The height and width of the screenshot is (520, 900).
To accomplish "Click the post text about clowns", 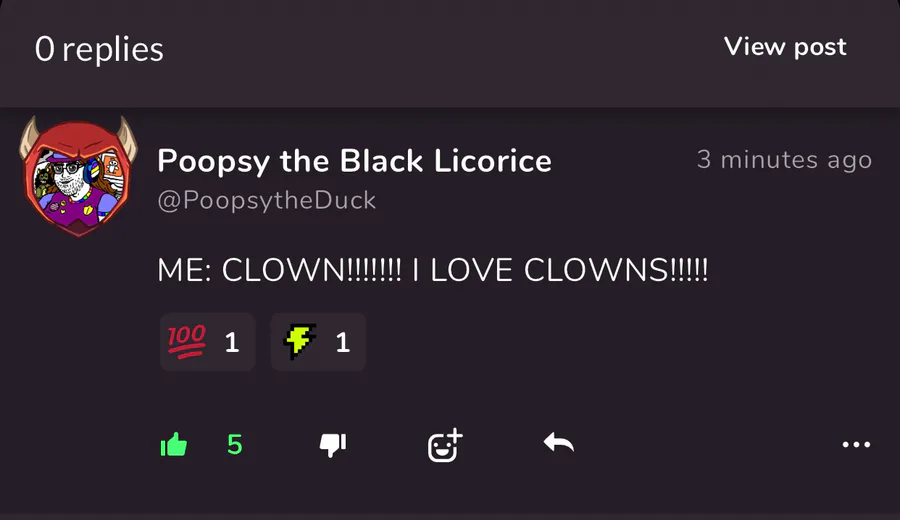I will [433, 270].
